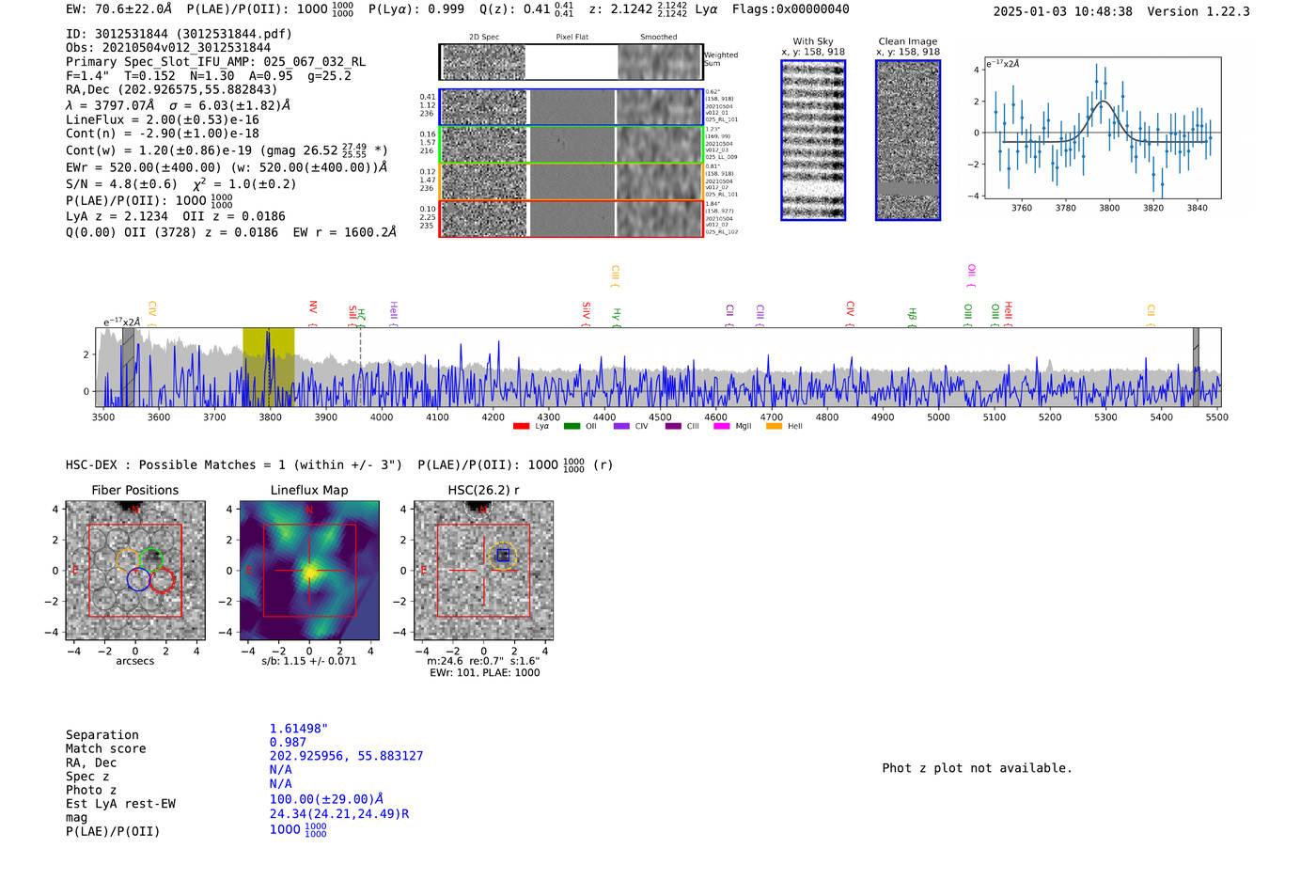Click the blue square marker in HSC image
Screen dimensions: 1316x896
click(503, 556)
